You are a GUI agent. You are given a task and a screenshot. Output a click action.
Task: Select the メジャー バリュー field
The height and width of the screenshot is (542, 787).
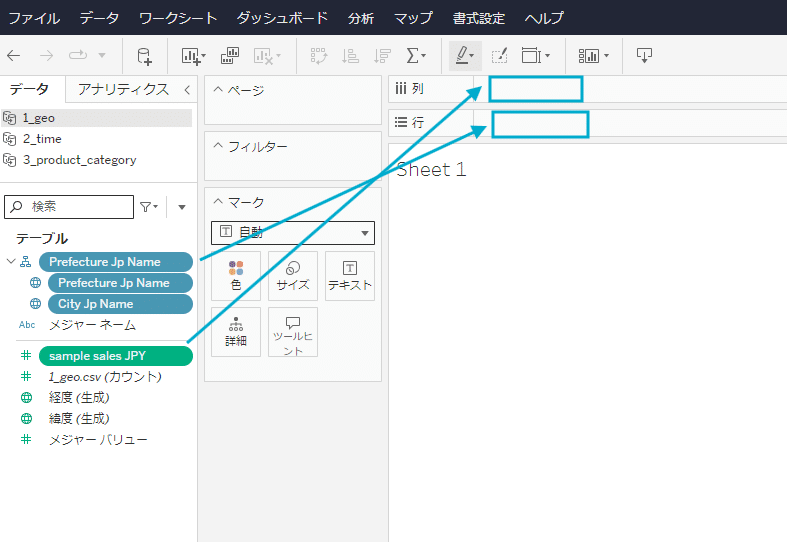[98, 440]
